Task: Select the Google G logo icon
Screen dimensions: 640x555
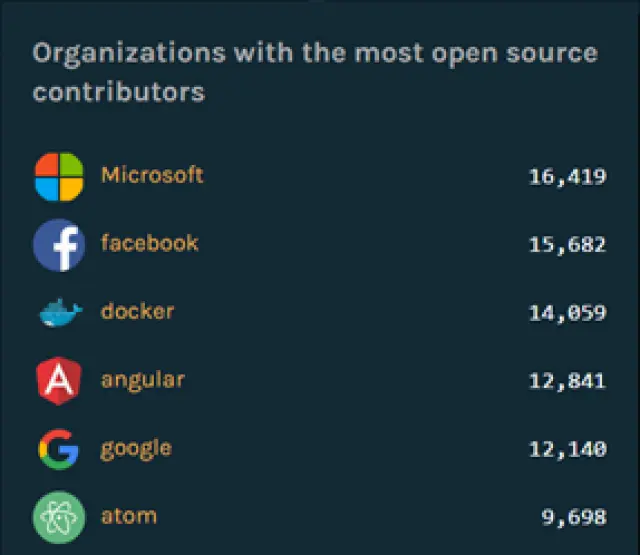Action: point(59,450)
